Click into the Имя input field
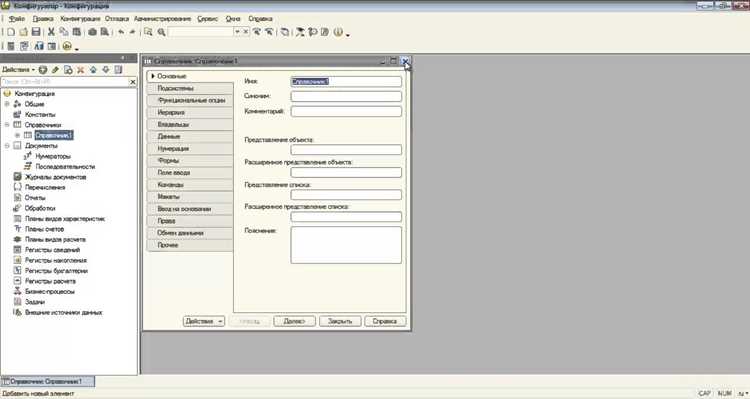This screenshot has width=750, height=399. click(346, 81)
